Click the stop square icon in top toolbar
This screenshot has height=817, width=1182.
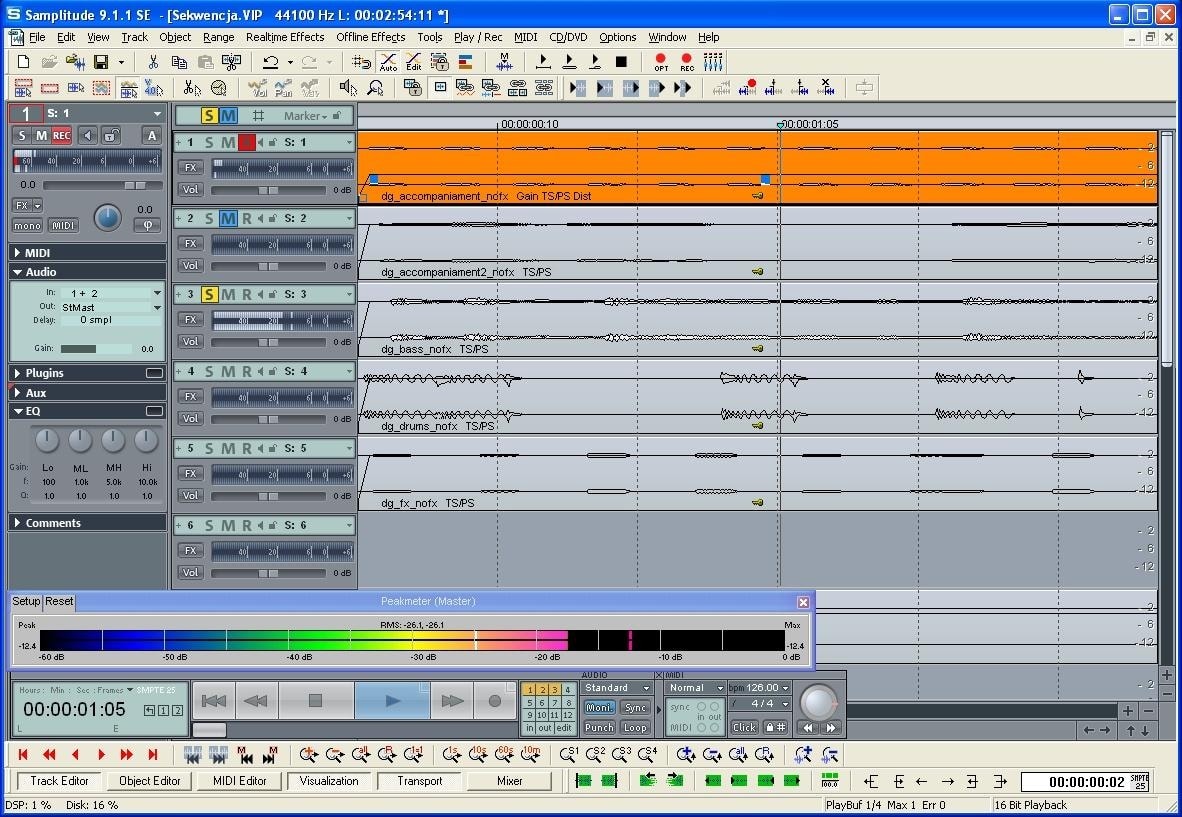(x=621, y=62)
